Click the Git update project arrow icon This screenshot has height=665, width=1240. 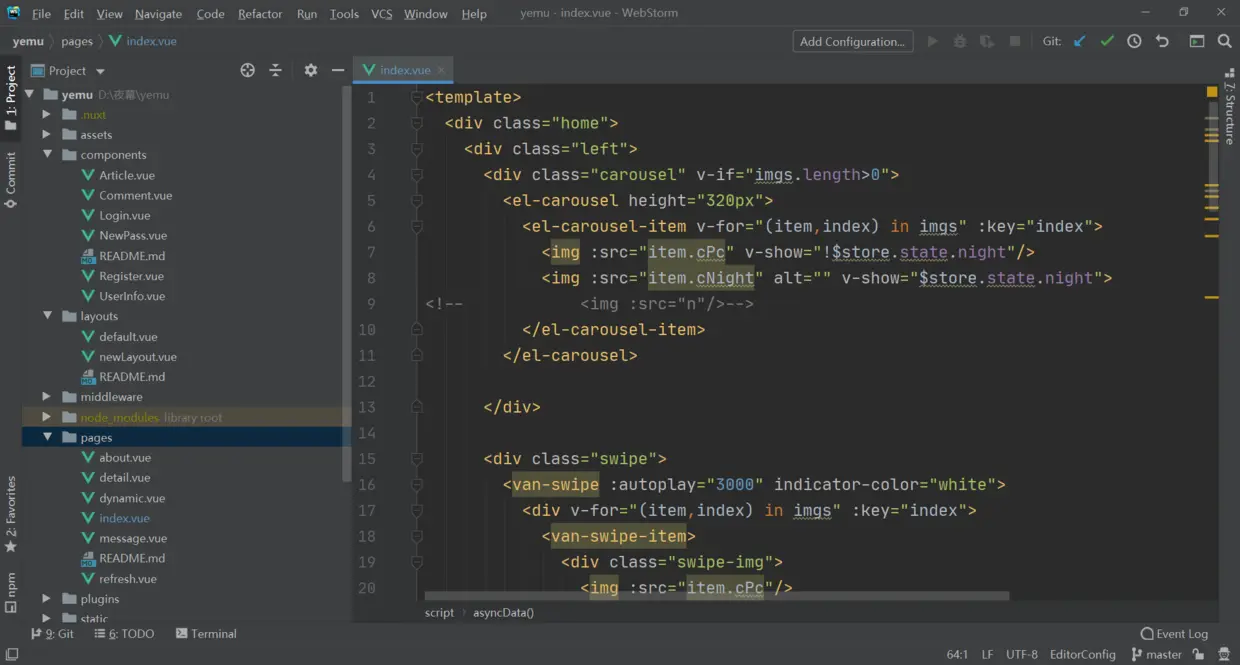[1079, 41]
